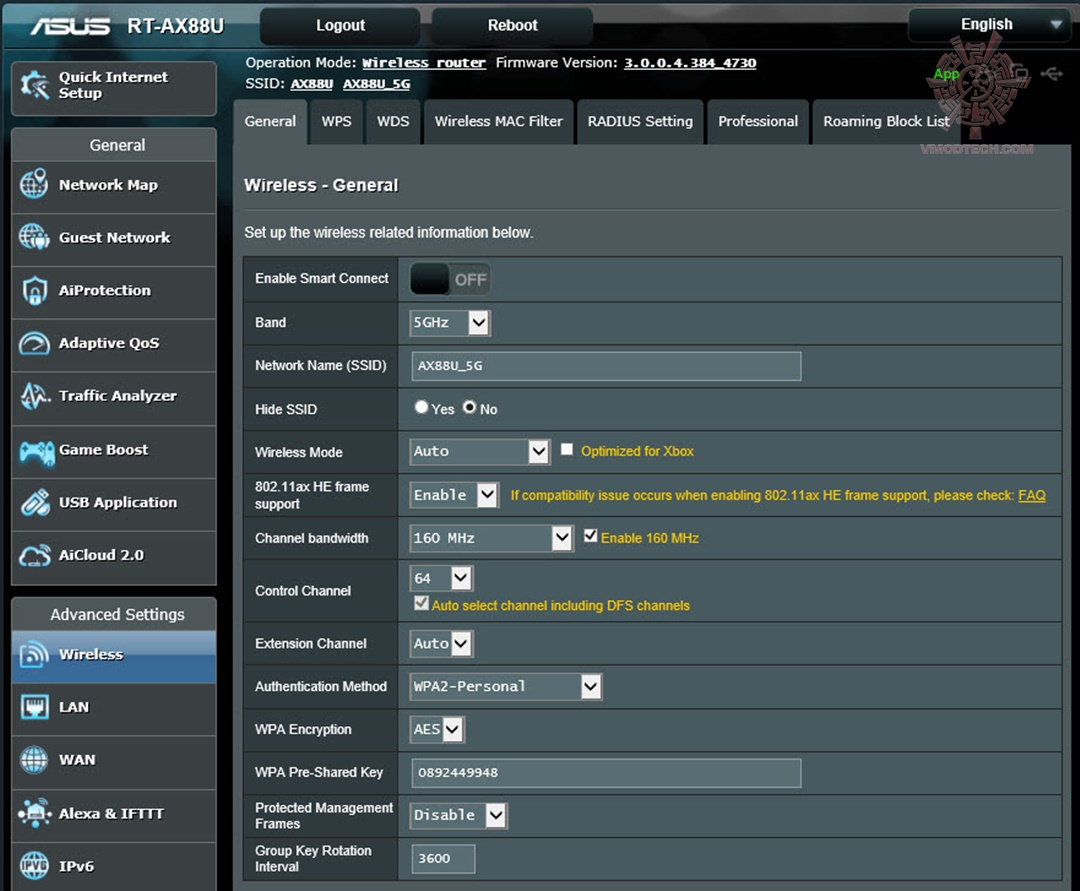Open Protected Management Frames dropdown
This screenshot has width=1080, height=891.
tap(459, 815)
